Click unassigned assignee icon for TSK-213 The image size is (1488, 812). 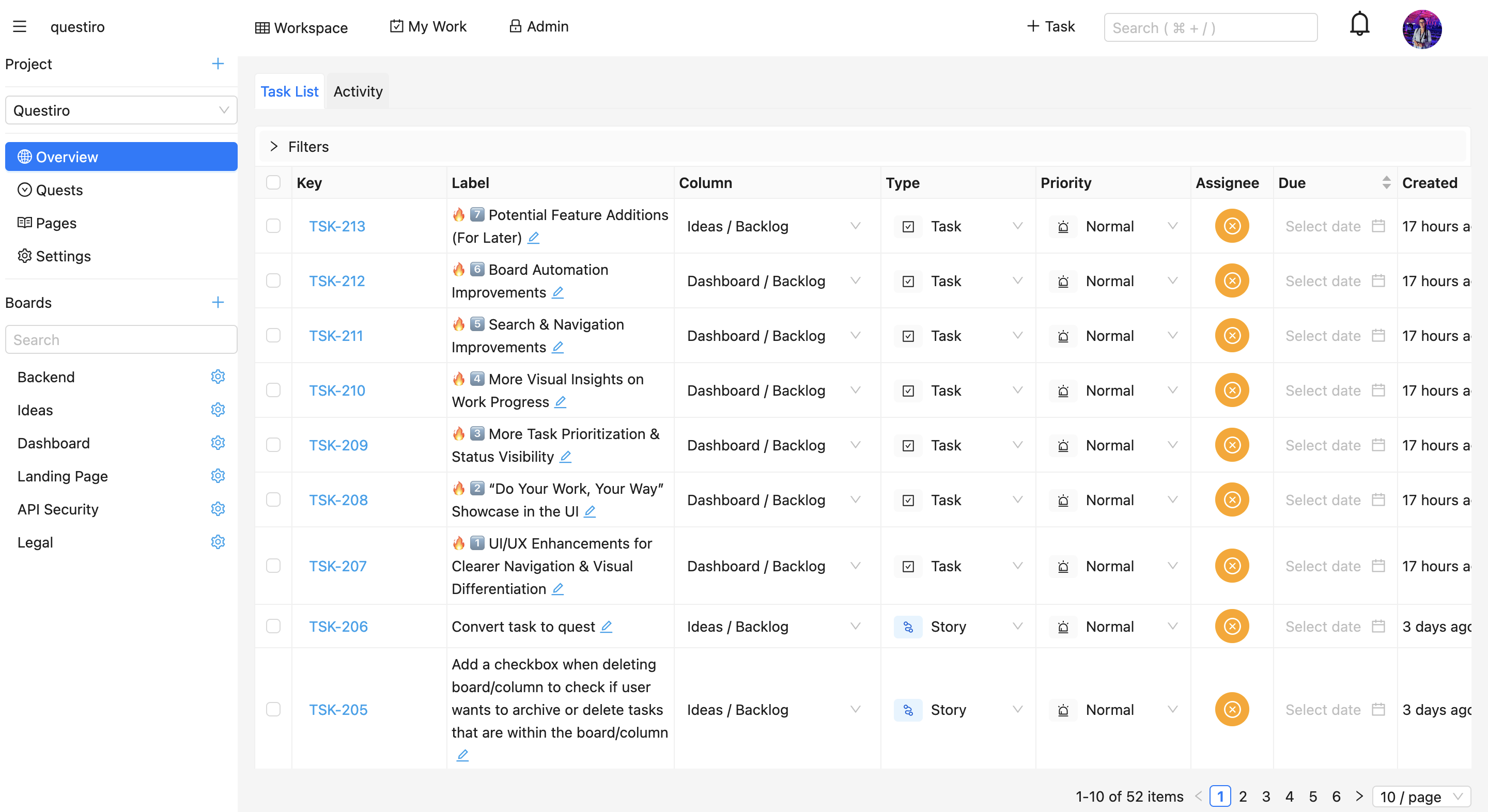pos(1232,226)
